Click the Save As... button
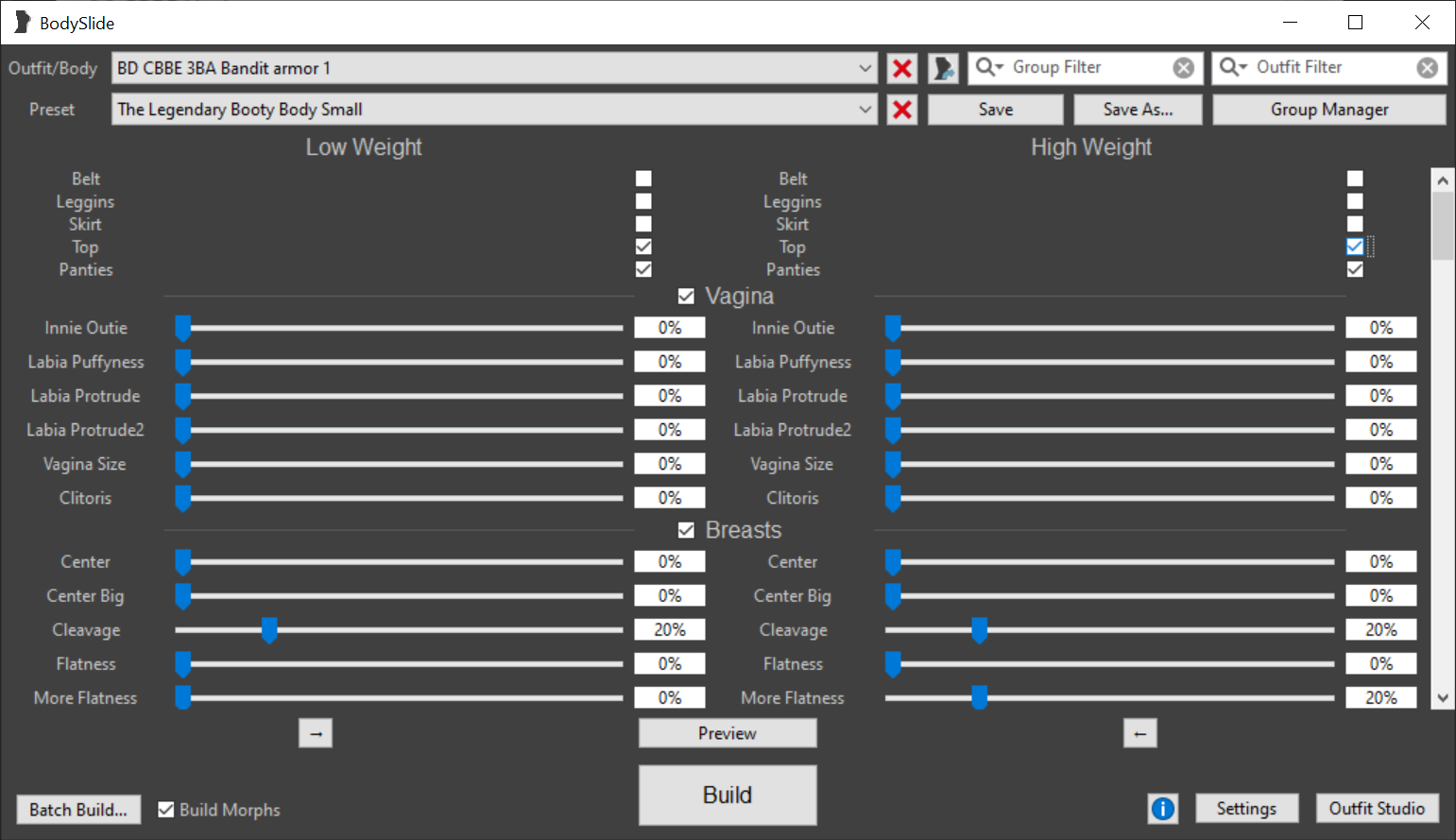The image size is (1456, 840). 1139,110
